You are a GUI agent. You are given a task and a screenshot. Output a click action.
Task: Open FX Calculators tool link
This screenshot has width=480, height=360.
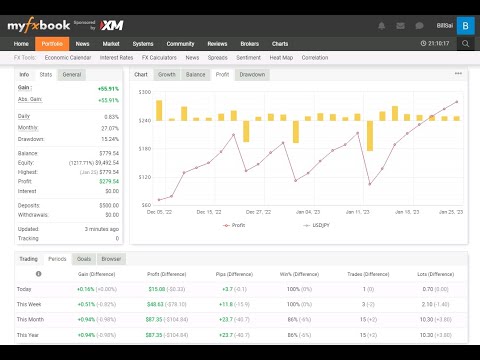click(x=159, y=58)
